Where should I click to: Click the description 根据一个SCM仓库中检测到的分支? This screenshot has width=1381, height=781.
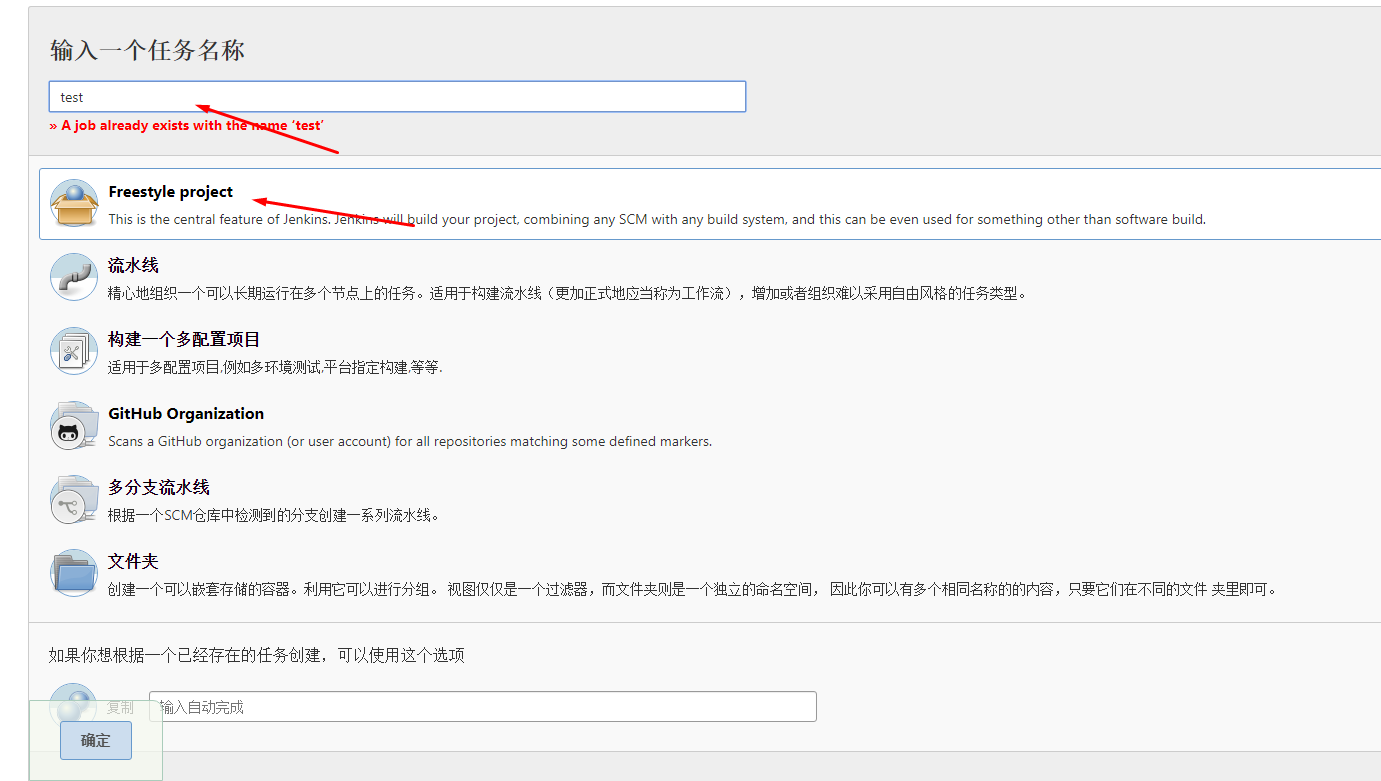[274, 516]
